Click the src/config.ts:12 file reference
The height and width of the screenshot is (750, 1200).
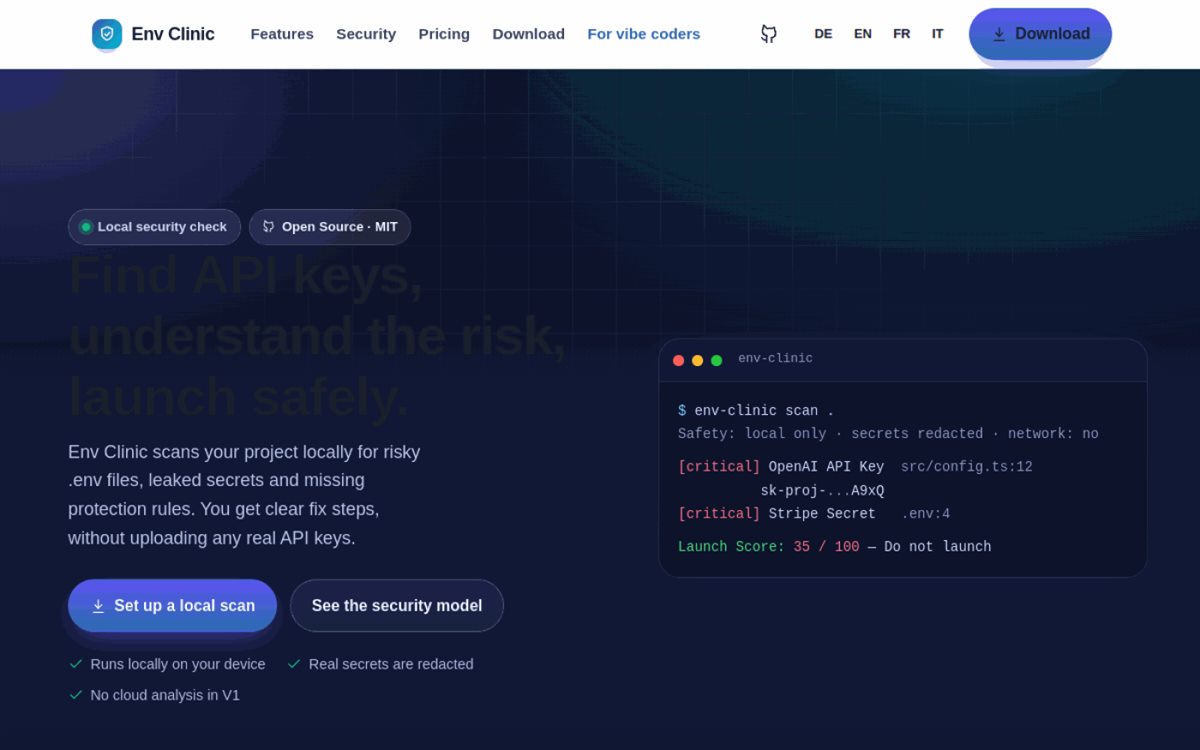967,467
